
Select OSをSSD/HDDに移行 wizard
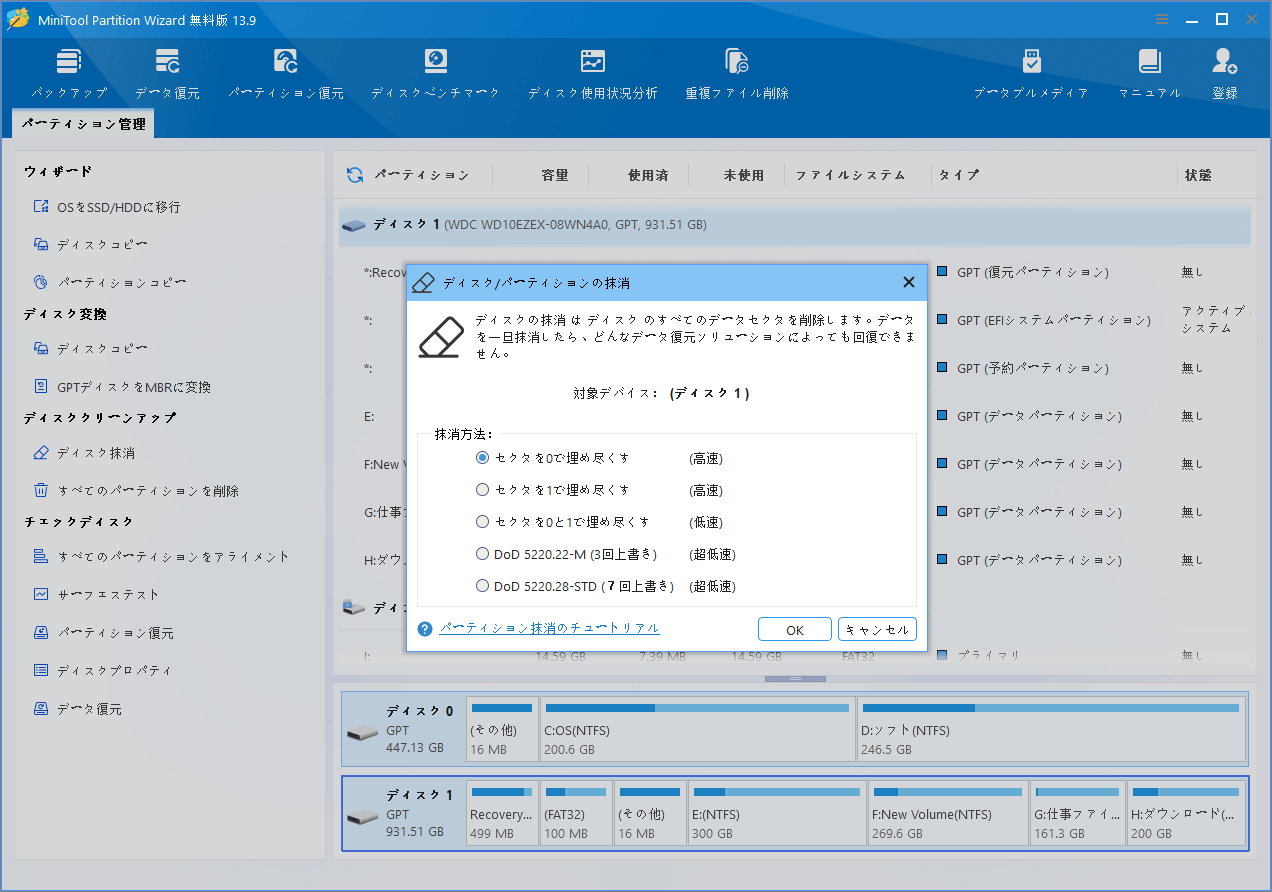tap(107, 207)
